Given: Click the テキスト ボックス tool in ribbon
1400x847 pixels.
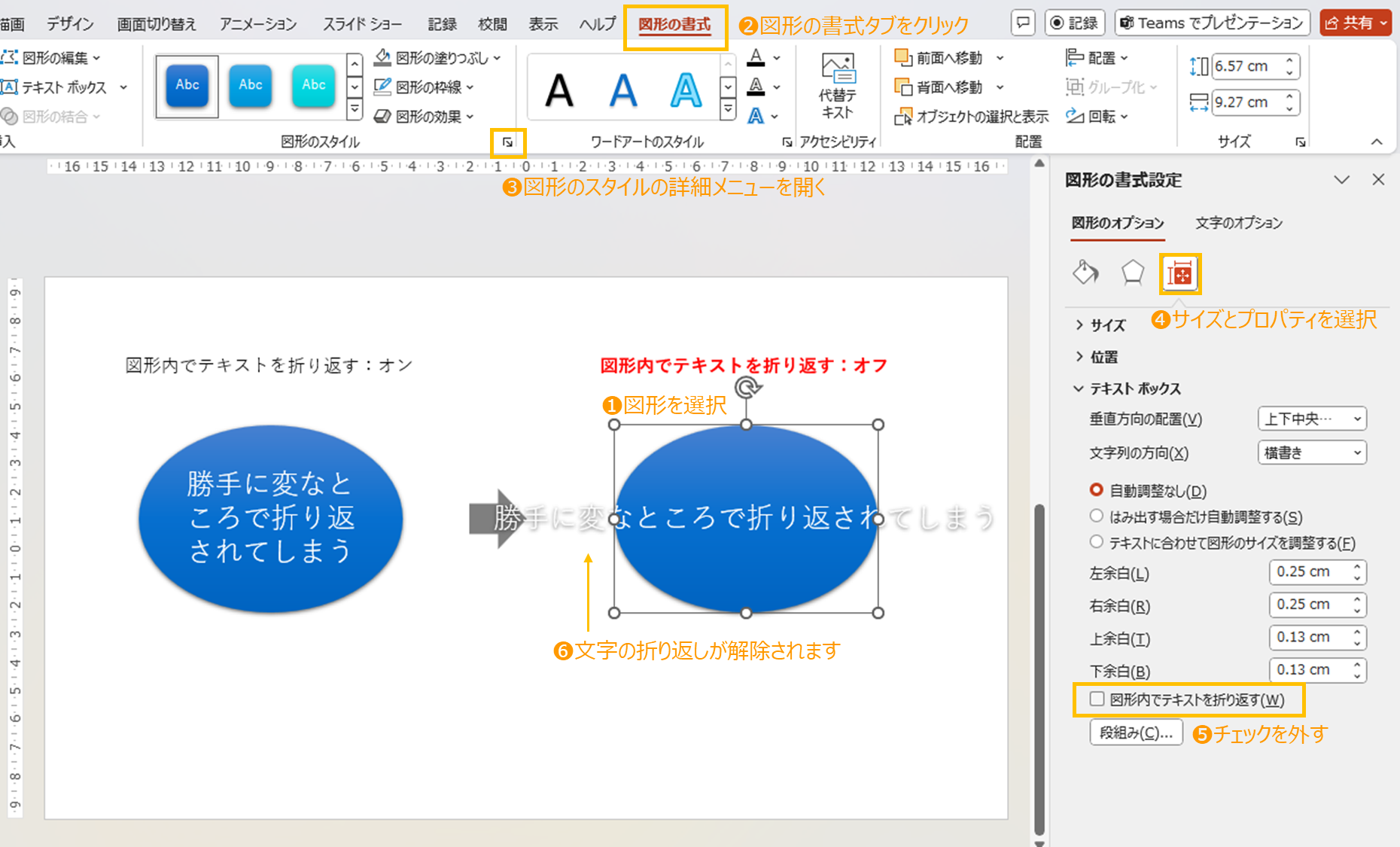Looking at the screenshot, I should (x=64, y=87).
